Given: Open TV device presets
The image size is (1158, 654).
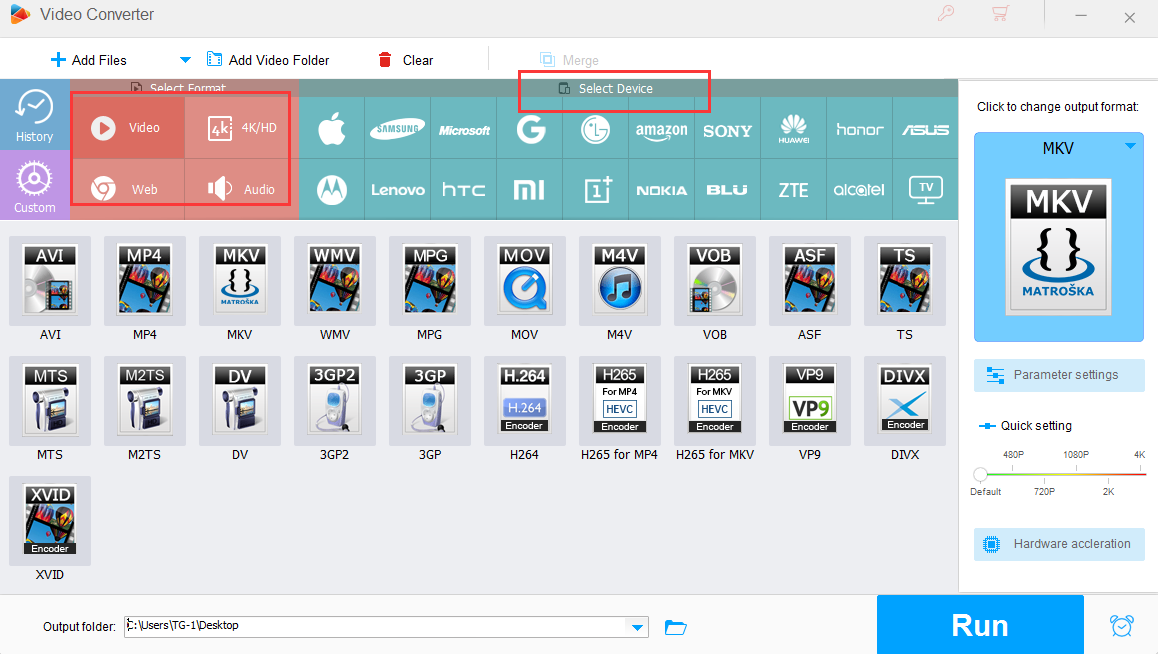Looking at the screenshot, I should pos(925,190).
